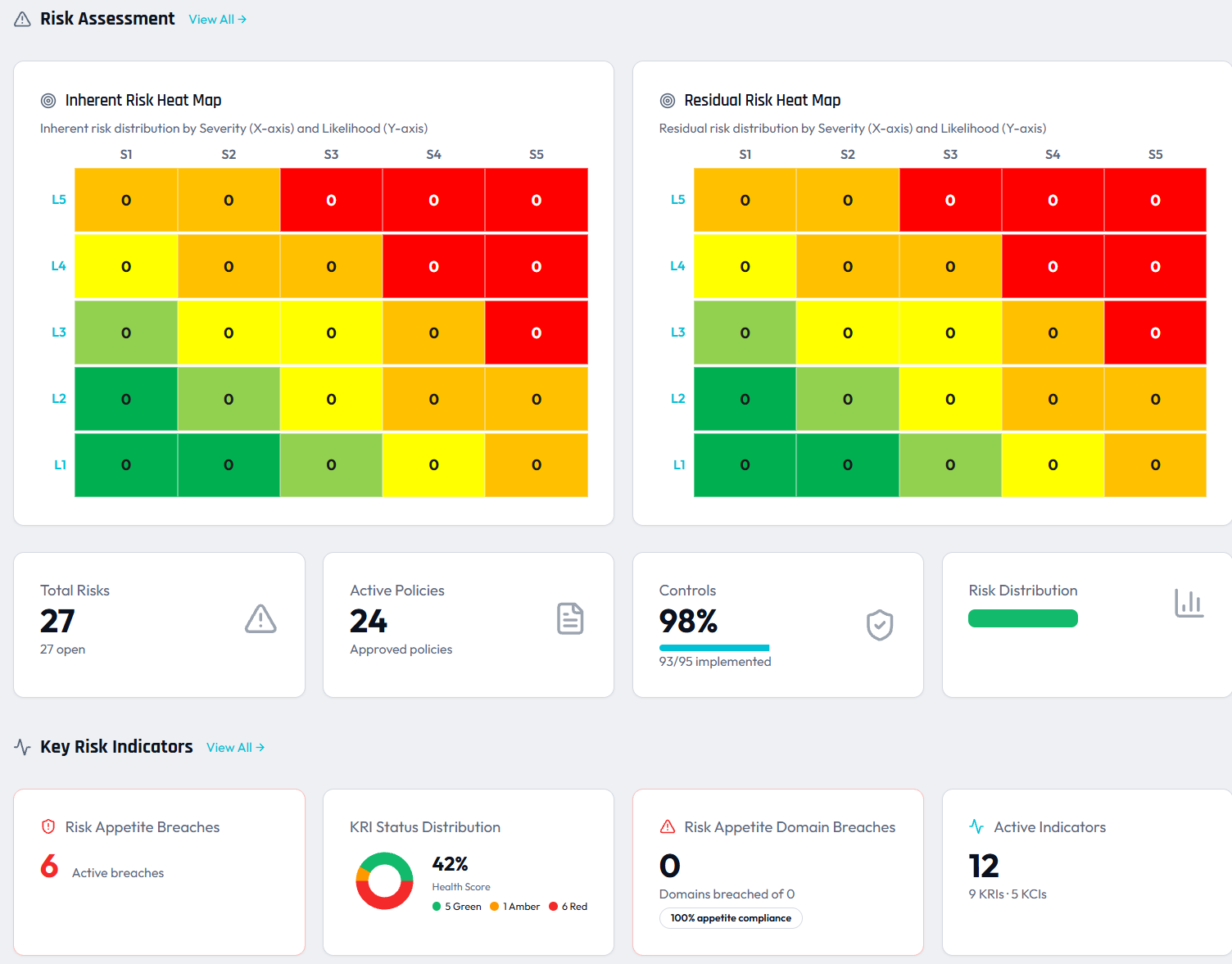The height and width of the screenshot is (964, 1232).
Task: Click the Active Indicators 12 value
Action: coord(984,866)
